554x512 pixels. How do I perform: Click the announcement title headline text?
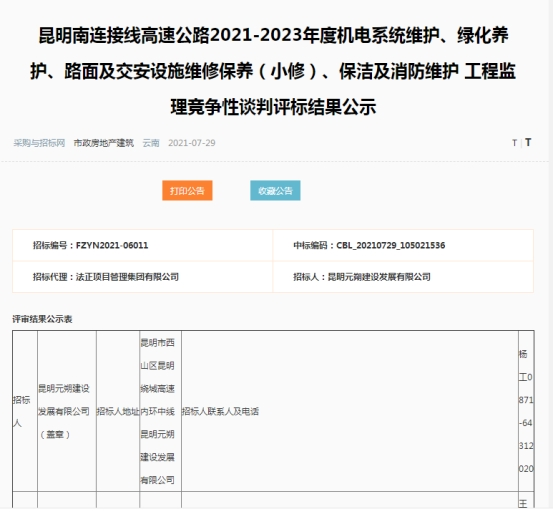[273, 71]
